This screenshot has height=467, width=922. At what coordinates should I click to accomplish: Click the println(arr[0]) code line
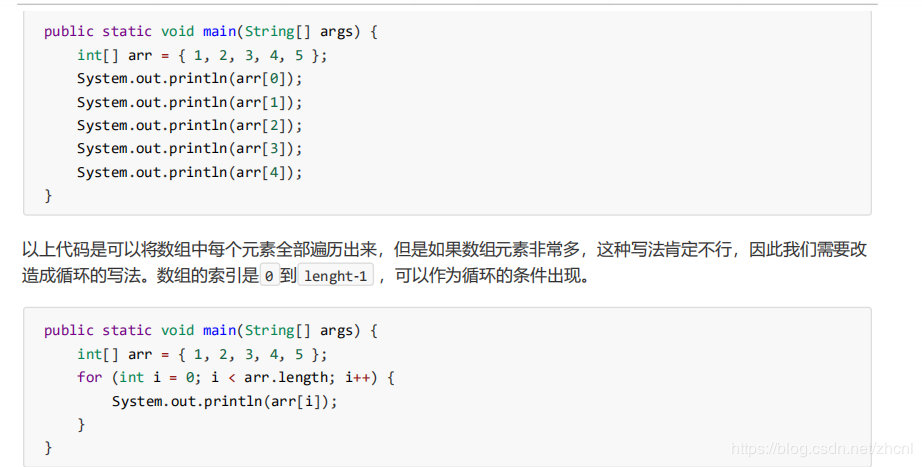[x=189, y=78]
